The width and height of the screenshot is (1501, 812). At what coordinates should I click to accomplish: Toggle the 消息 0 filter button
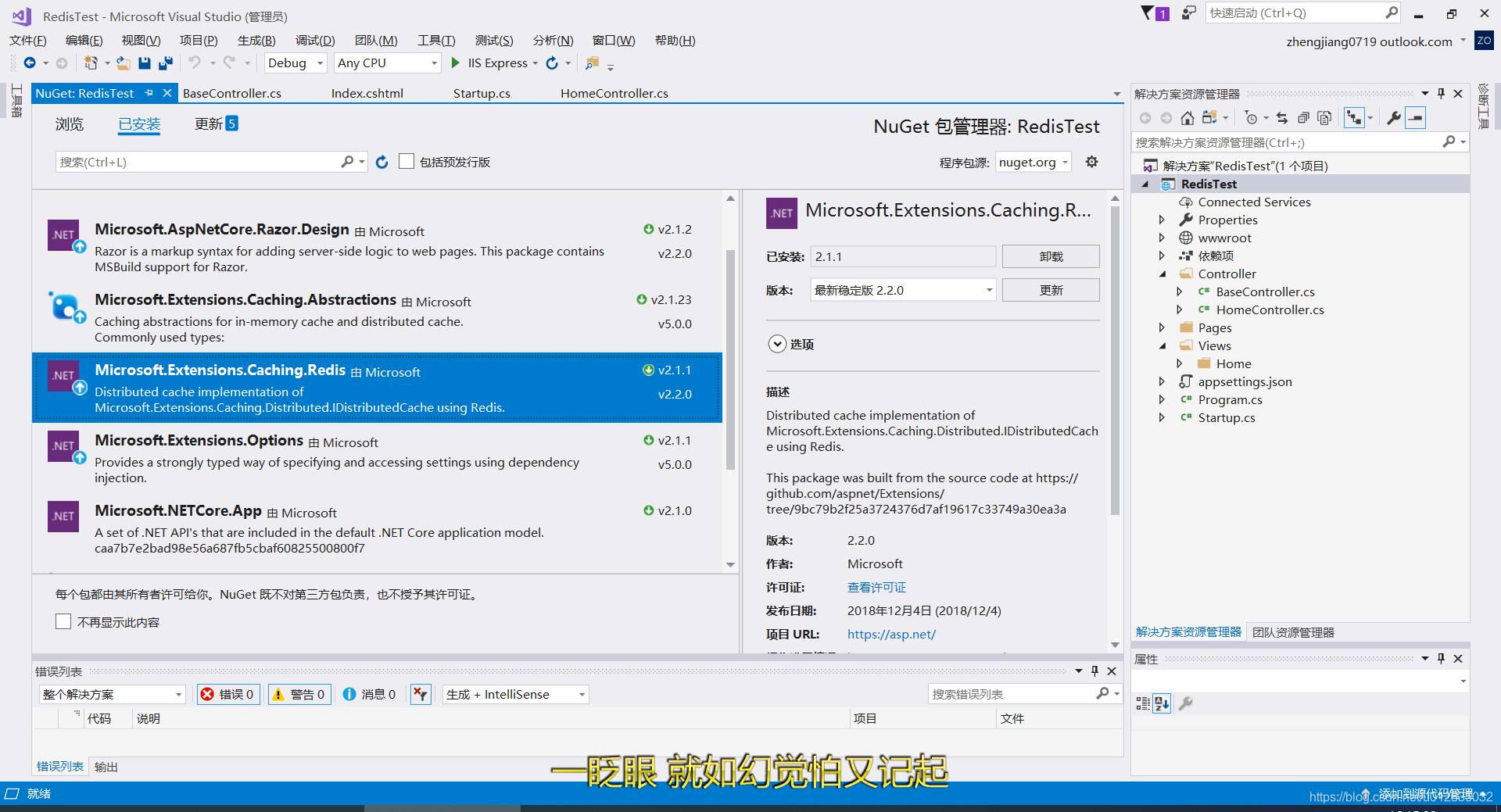point(370,694)
